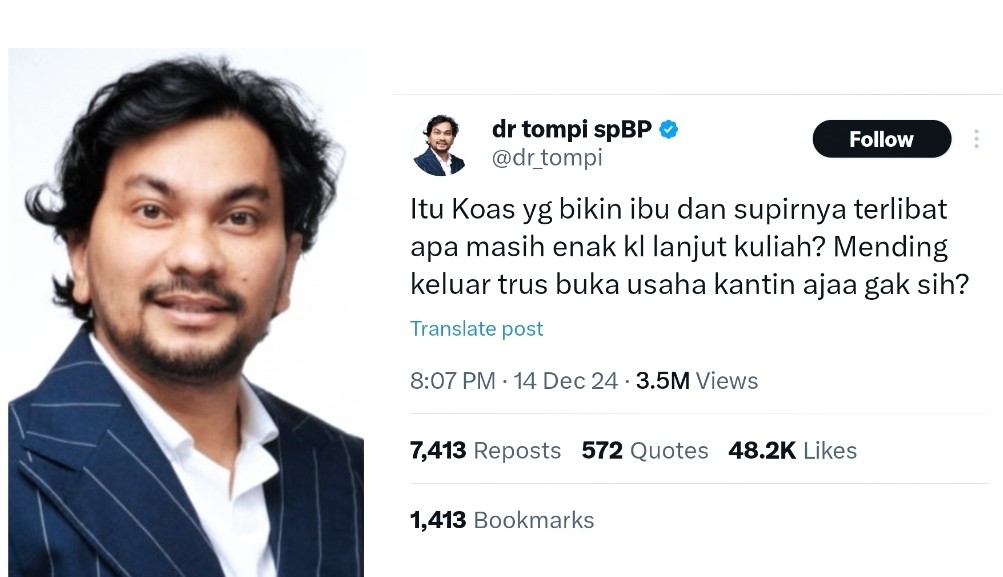Click the large portrait photo on left
This screenshot has height=577, width=1003.
pyautogui.click(x=186, y=312)
